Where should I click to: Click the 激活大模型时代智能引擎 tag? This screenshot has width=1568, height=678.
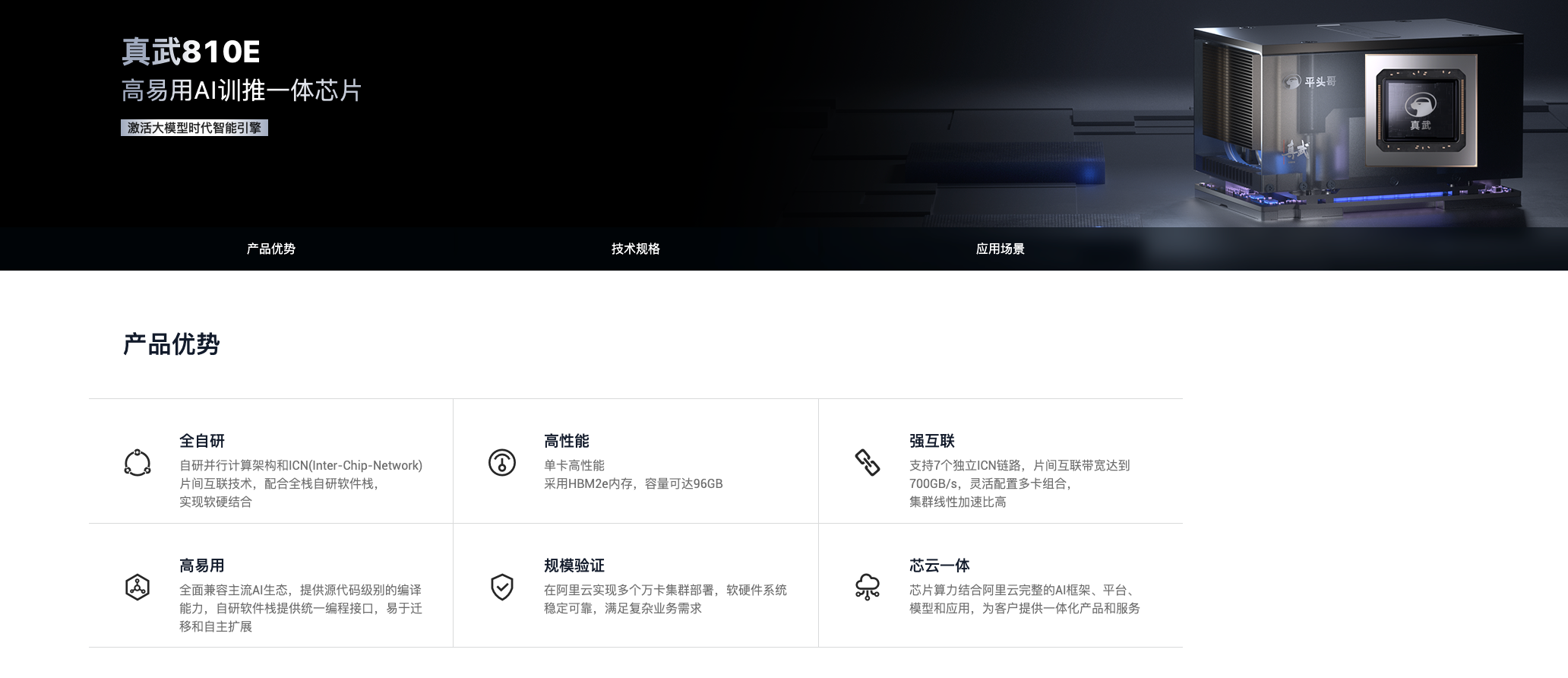click(194, 128)
